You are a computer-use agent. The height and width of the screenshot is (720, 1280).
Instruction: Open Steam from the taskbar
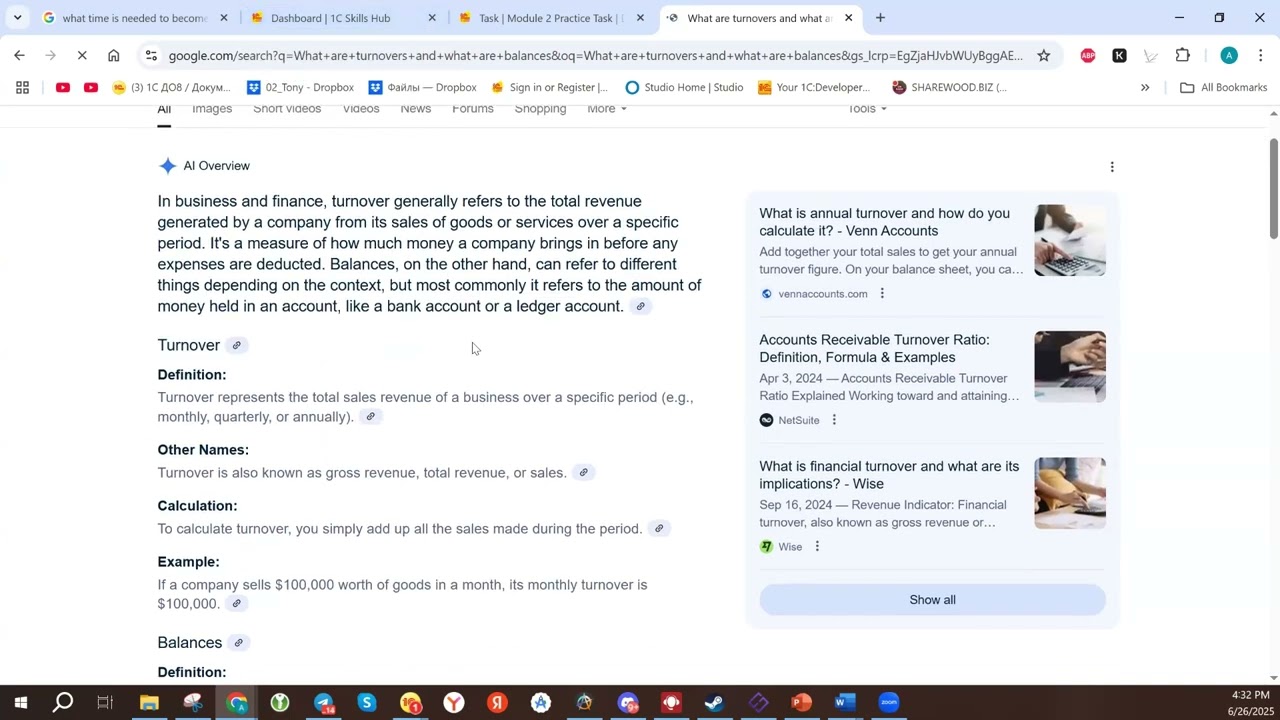pyautogui.click(x=714, y=702)
